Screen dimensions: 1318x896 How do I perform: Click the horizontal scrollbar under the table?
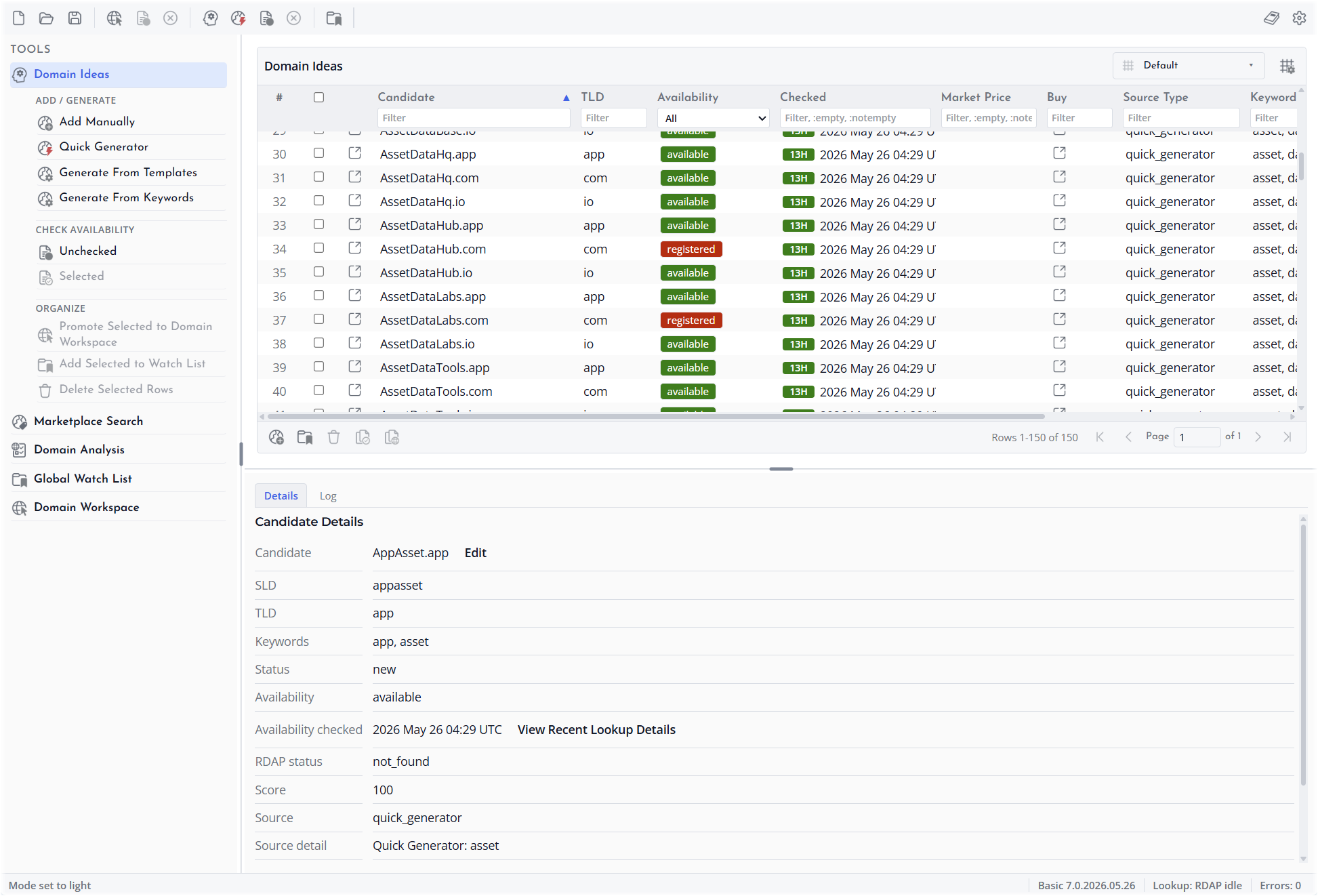656,417
